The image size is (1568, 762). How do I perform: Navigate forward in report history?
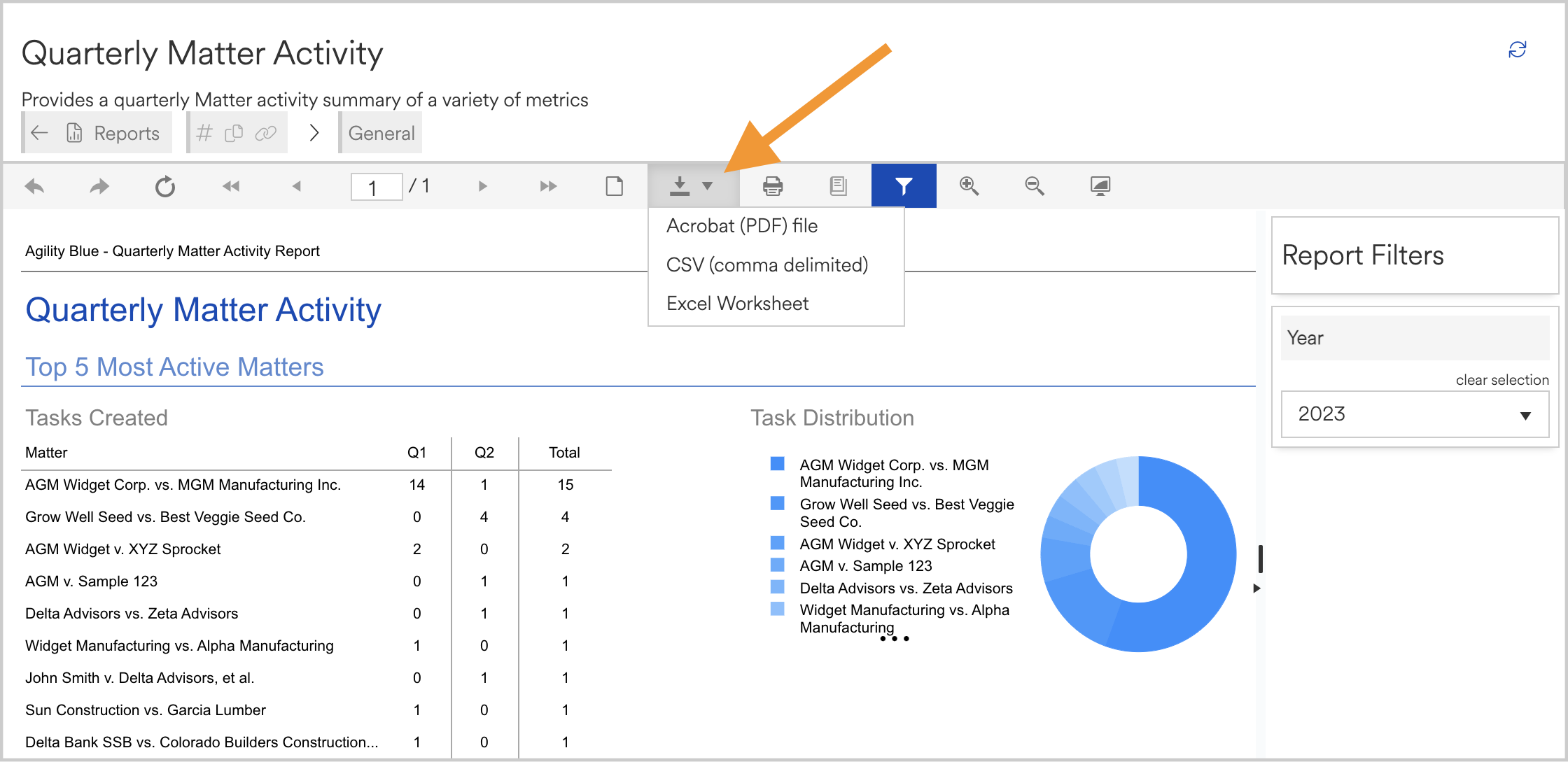pyautogui.click(x=99, y=186)
